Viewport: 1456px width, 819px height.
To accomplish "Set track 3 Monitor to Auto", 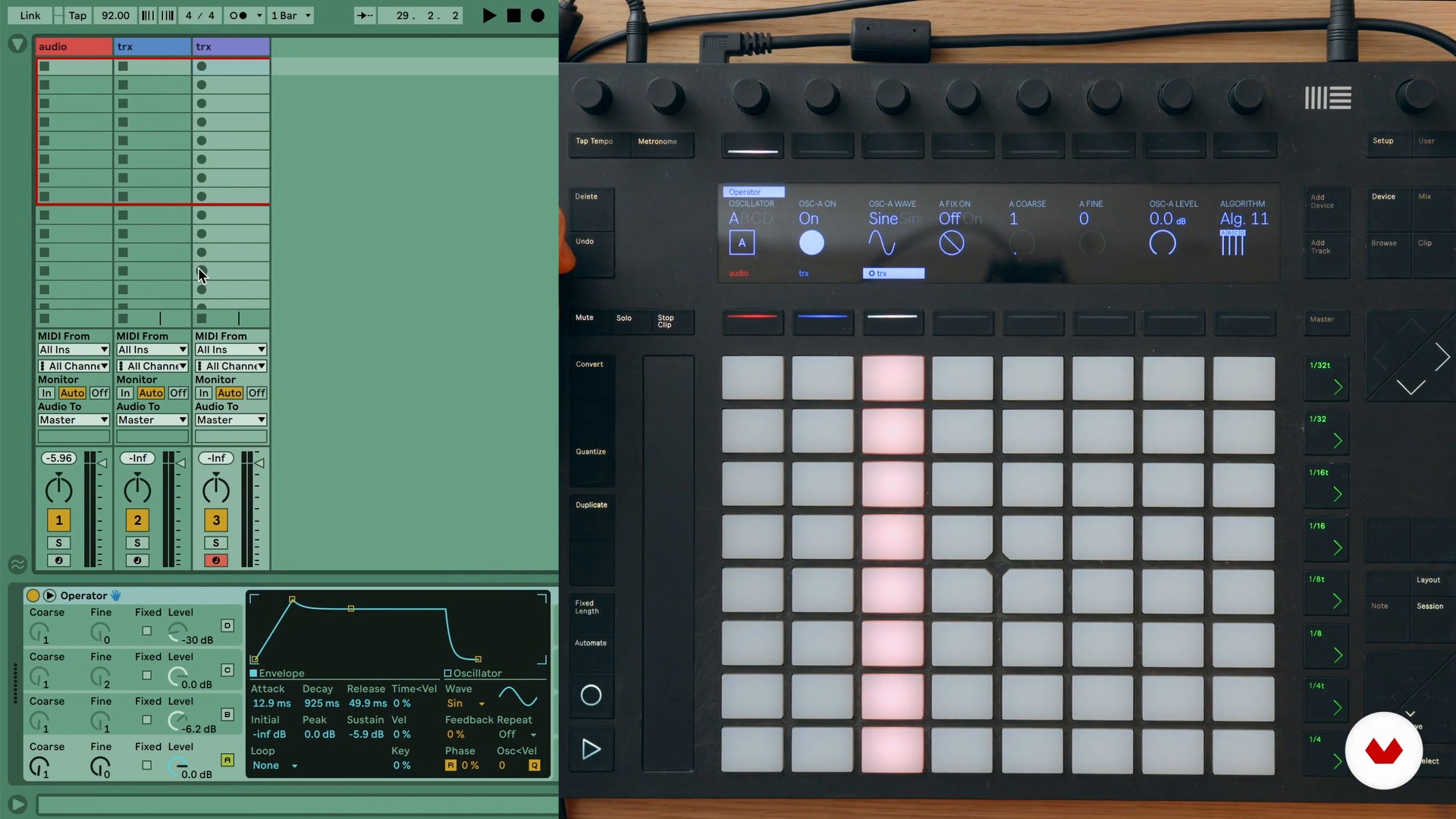I will 229,393.
